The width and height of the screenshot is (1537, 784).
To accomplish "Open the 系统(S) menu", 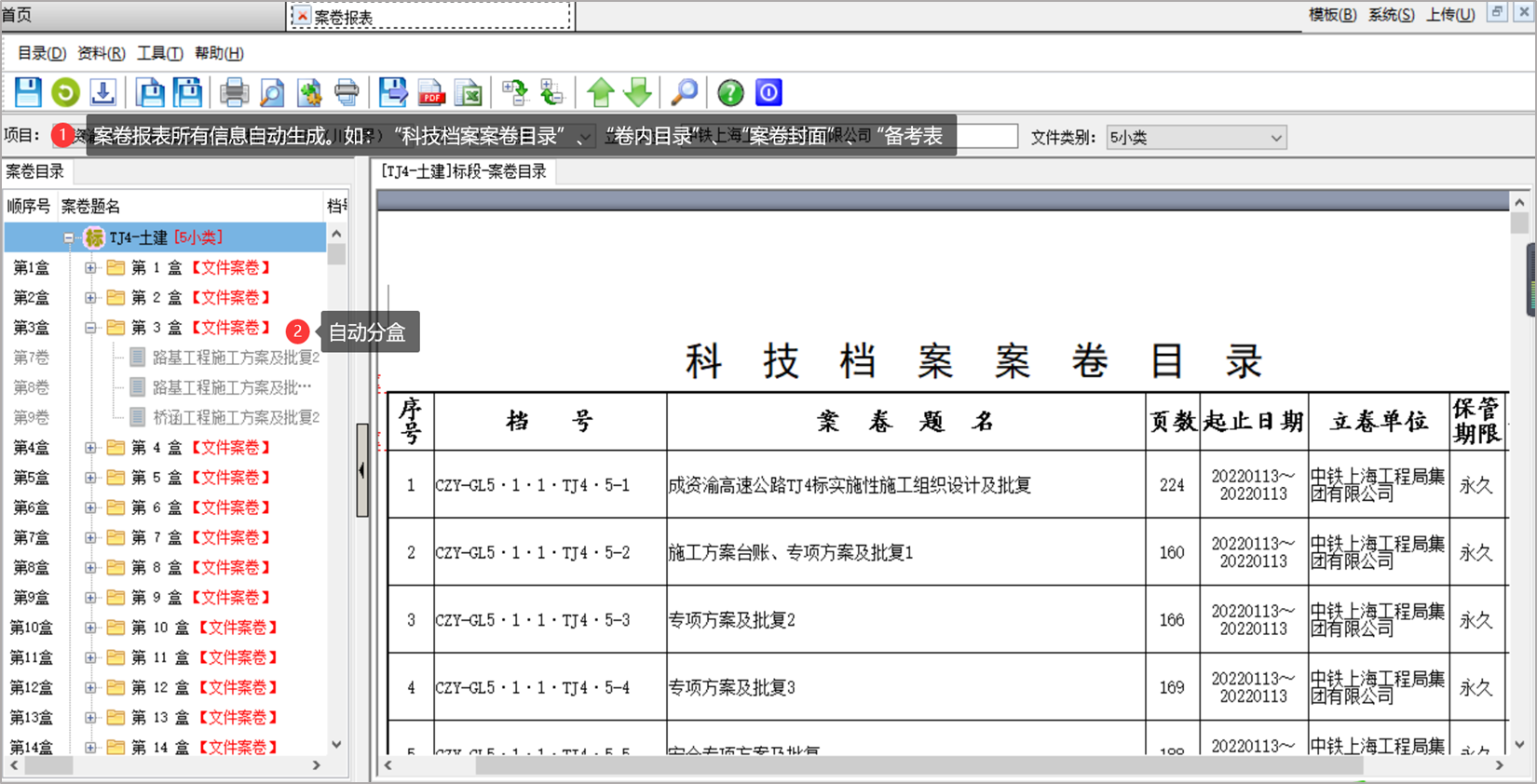I will click(x=1391, y=15).
